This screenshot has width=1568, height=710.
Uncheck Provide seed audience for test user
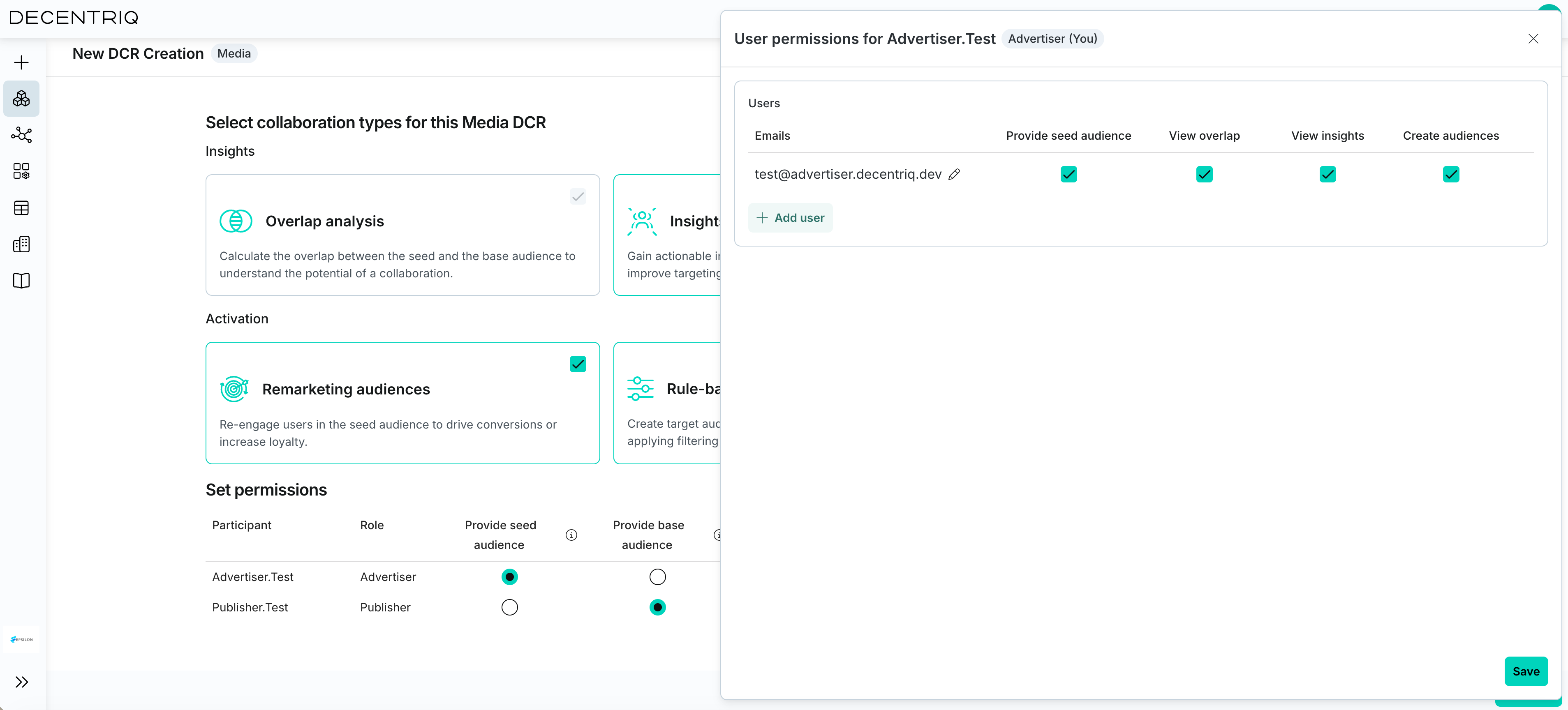tap(1068, 175)
